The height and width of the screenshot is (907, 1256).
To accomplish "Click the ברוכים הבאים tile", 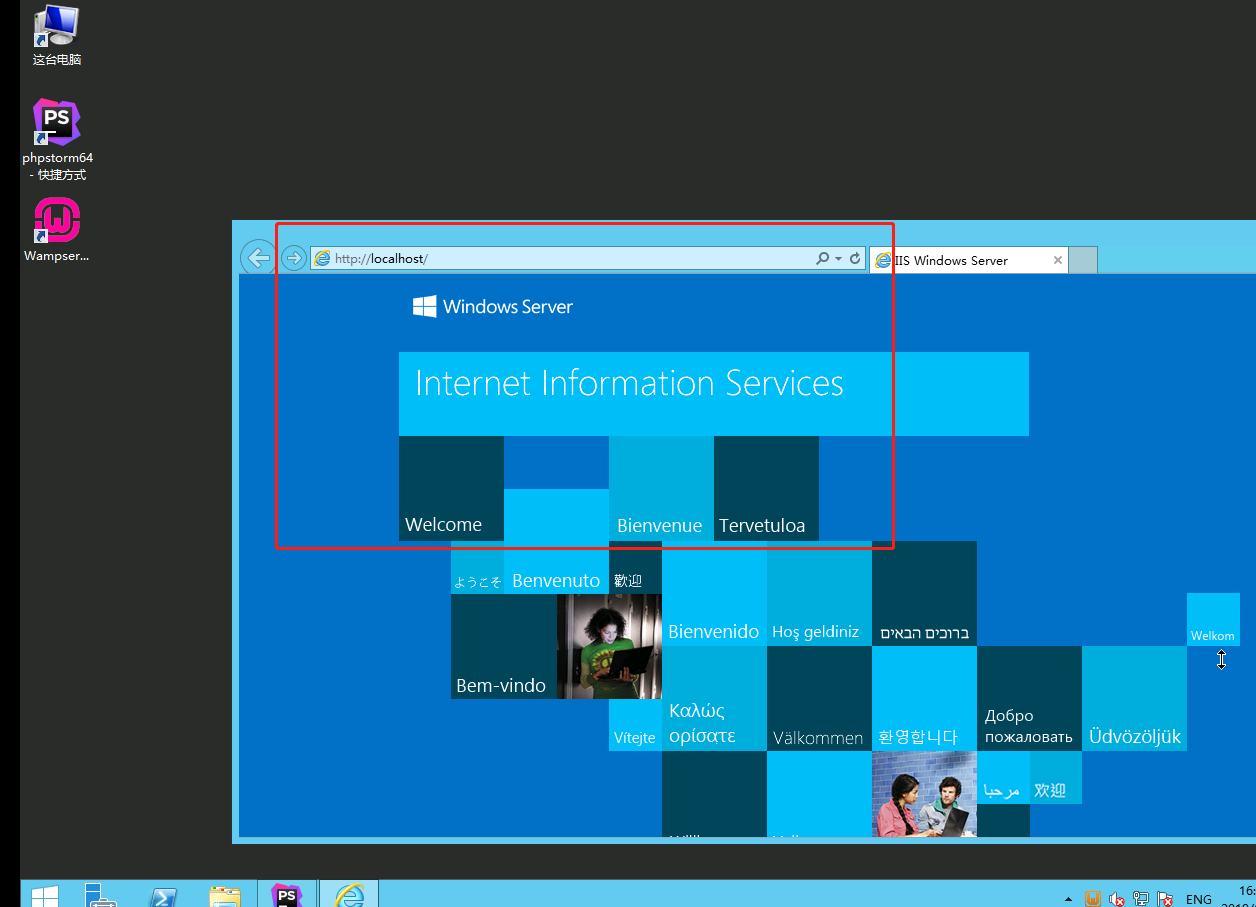I will click(x=924, y=594).
